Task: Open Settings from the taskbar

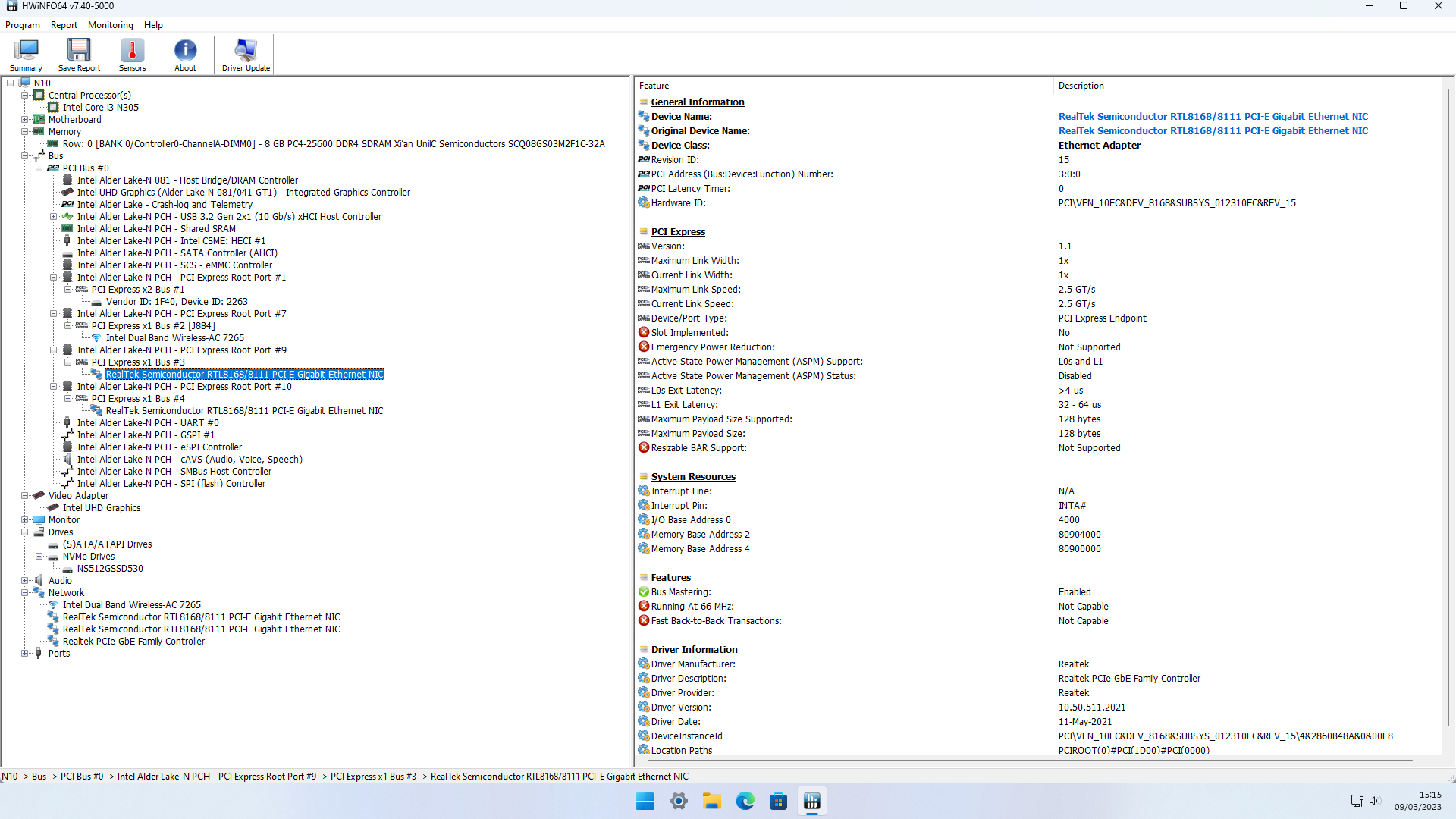Action: coord(679,802)
